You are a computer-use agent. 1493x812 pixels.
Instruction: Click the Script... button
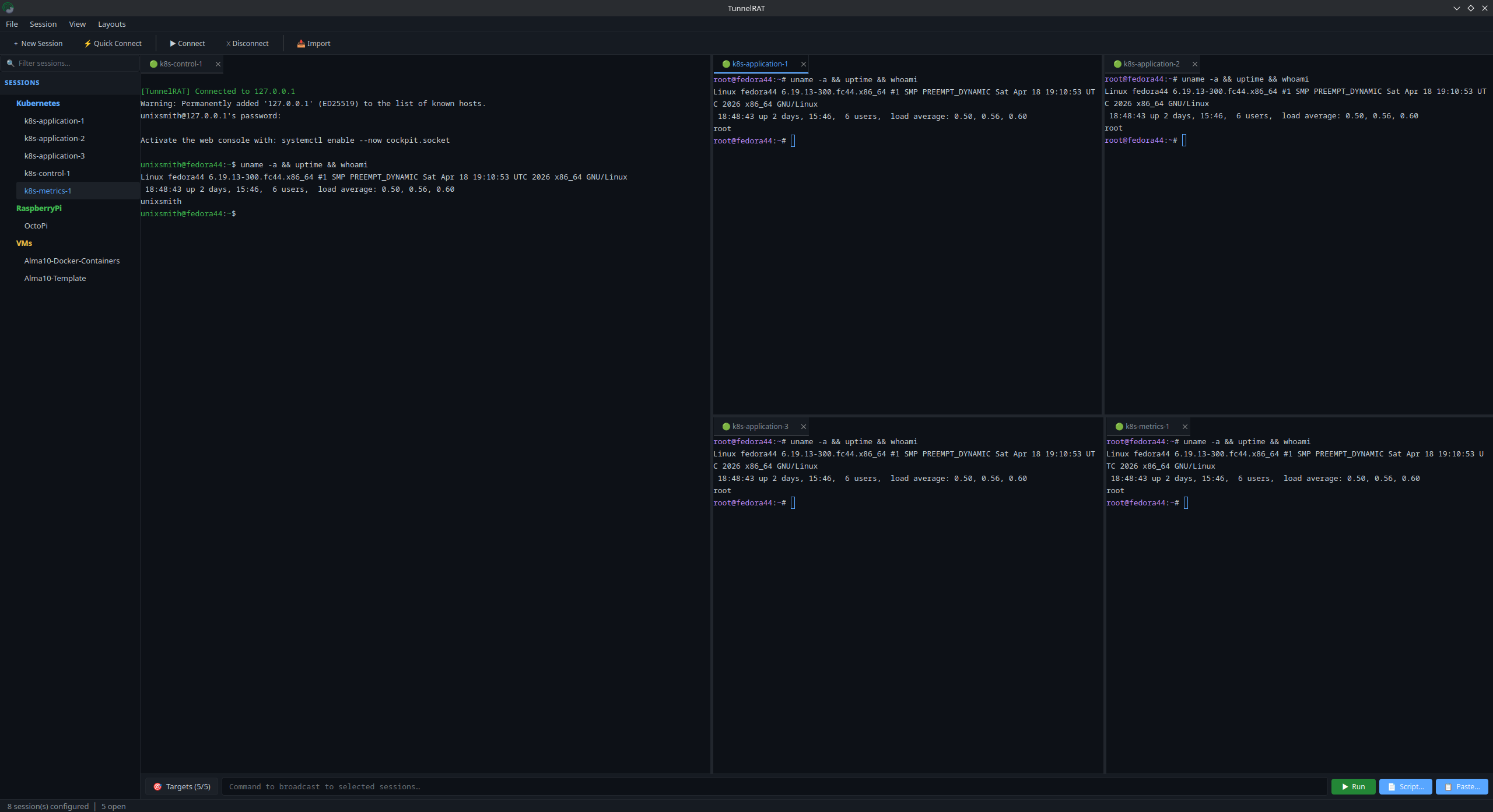click(1406, 786)
